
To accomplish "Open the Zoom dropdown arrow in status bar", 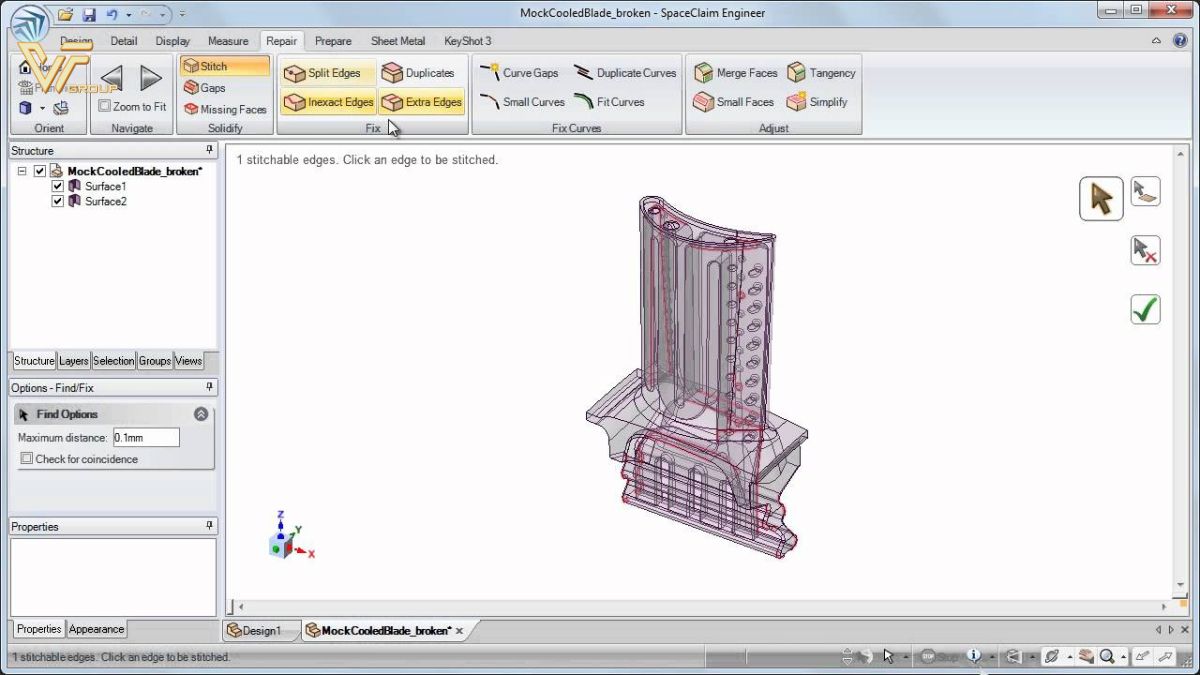I will pos(1124,657).
